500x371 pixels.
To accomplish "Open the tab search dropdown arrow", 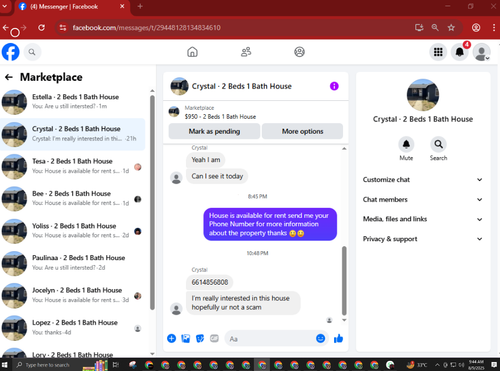I will pyautogui.click(x=5, y=6).
